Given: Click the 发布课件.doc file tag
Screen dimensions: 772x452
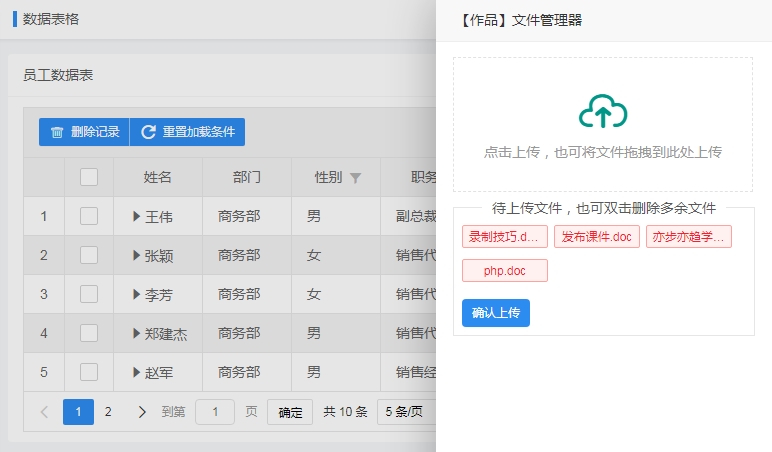Looking at the screenshot, I should point(597,236).
